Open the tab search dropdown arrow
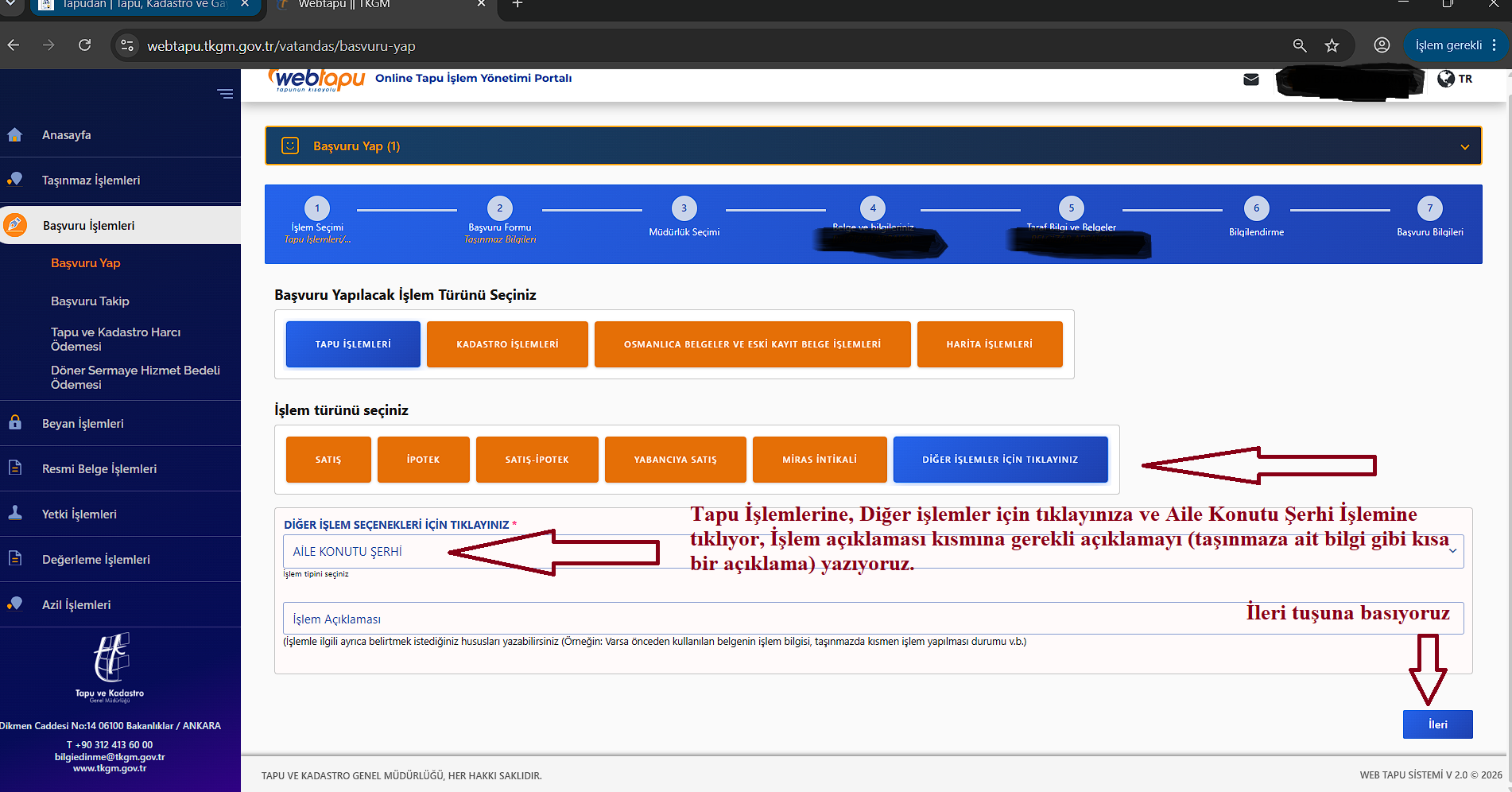Screen dimensions: 1512x792 [12, 5]
